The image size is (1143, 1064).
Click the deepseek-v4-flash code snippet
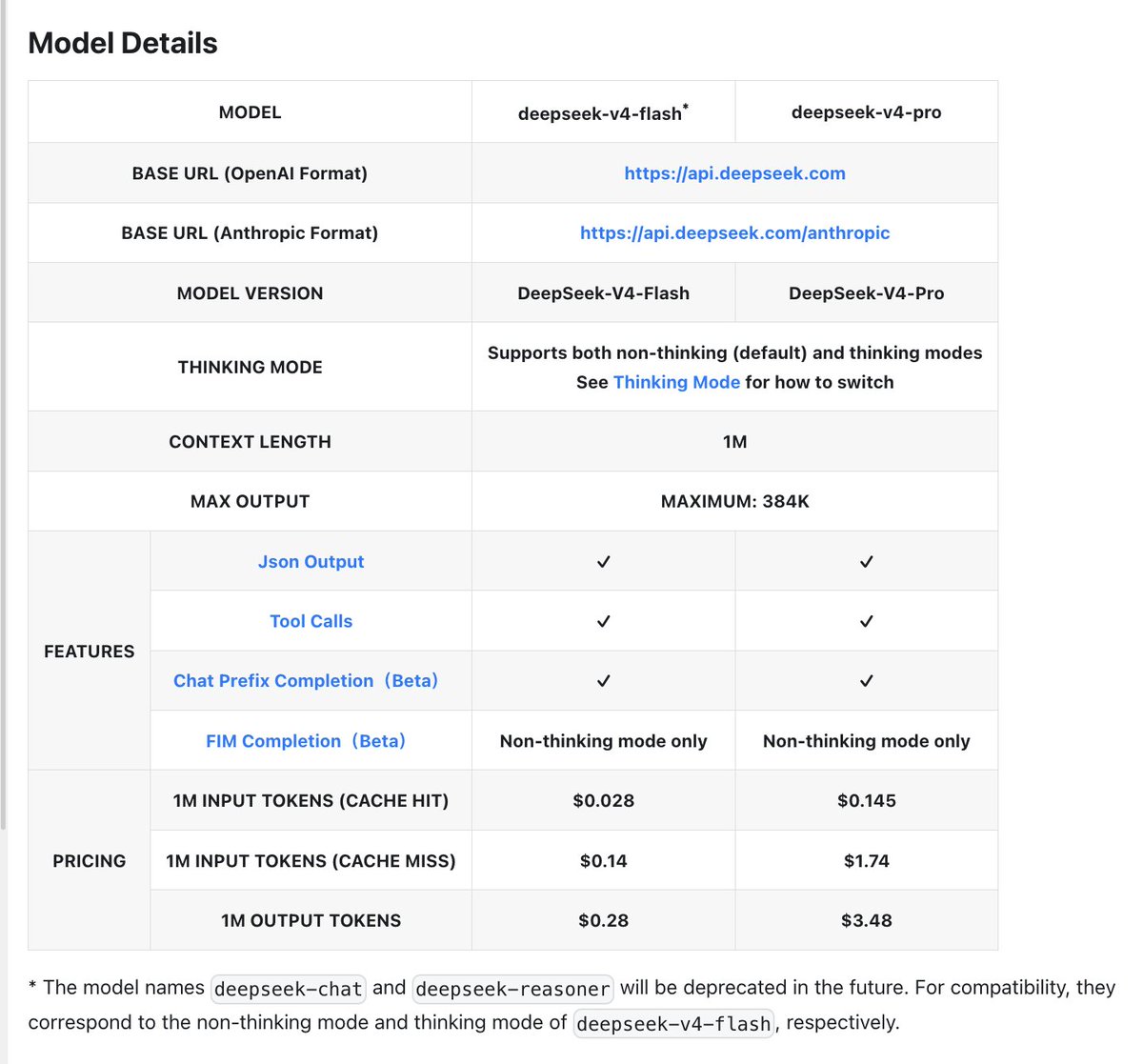672,1024
